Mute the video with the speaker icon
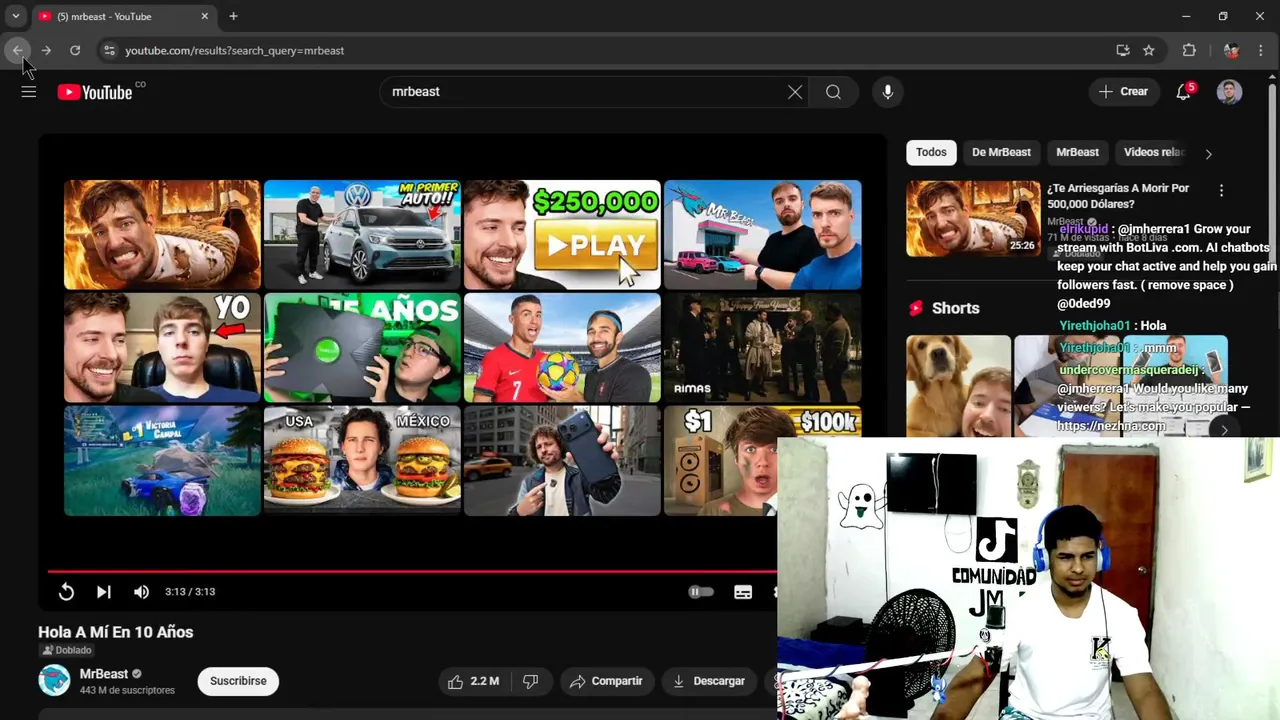1280x720 pixels. 141,592
